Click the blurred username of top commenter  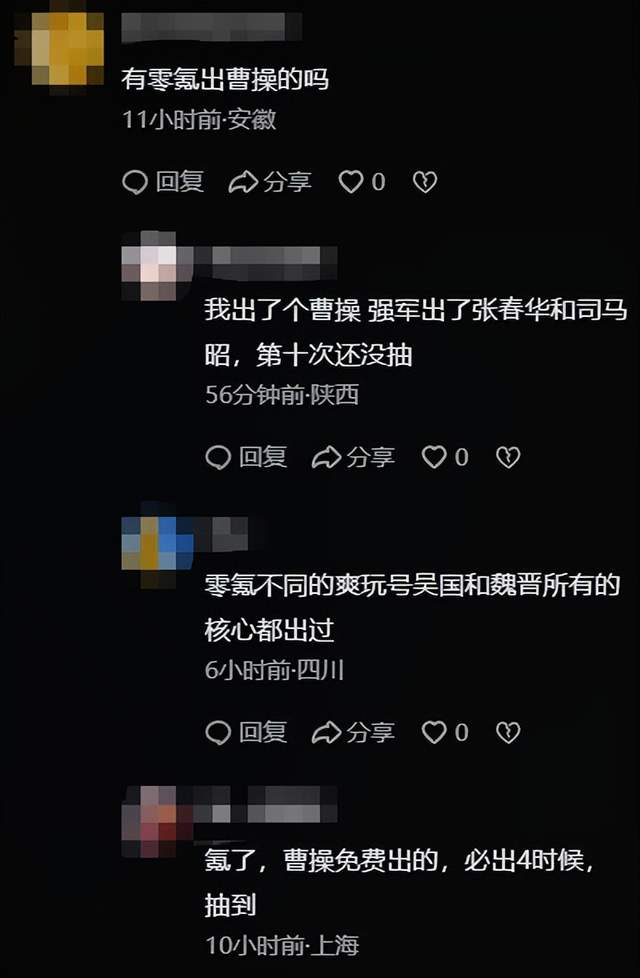click(211, 27)
